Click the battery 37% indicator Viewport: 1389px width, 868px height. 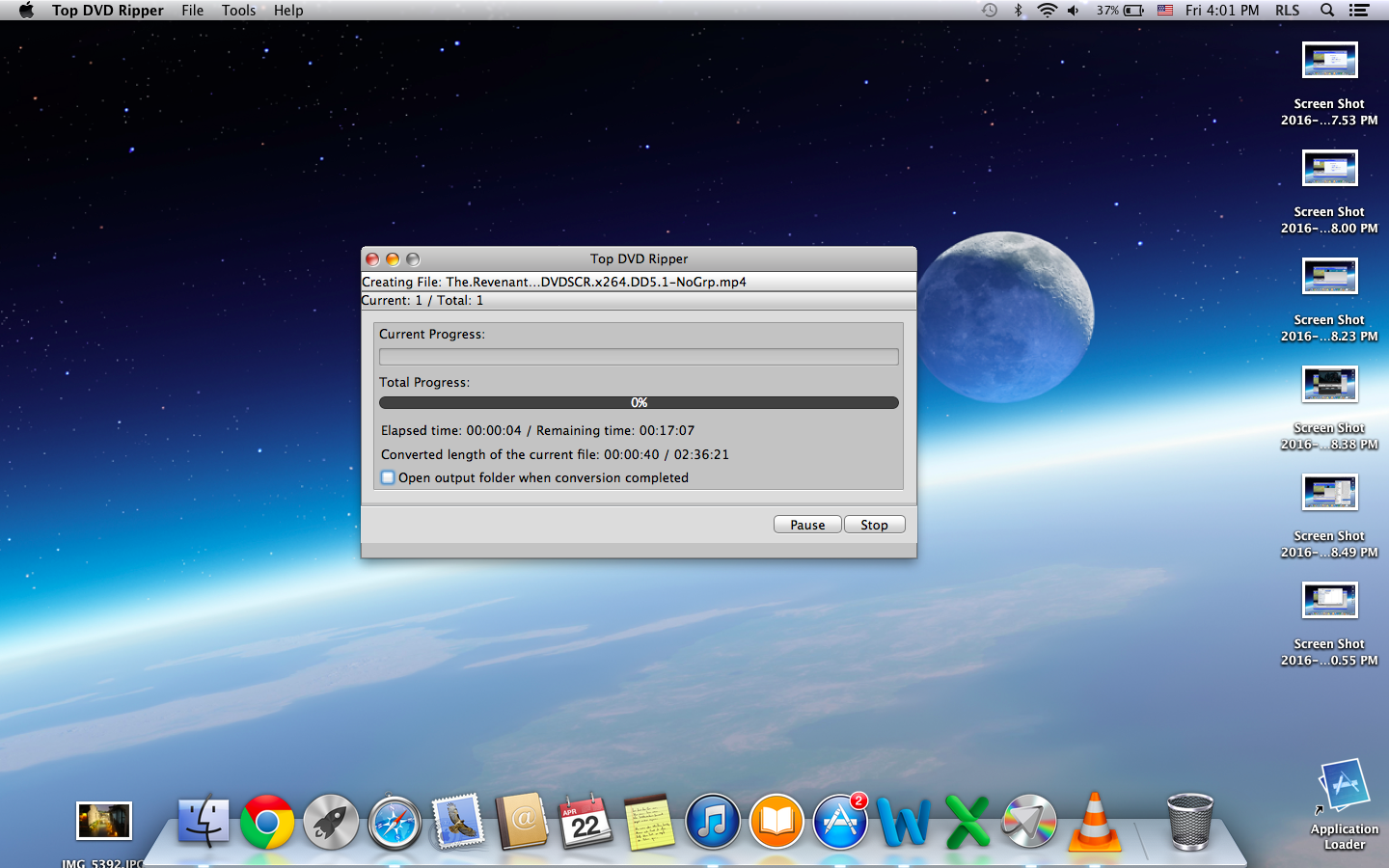click(x=1120, y=11)
